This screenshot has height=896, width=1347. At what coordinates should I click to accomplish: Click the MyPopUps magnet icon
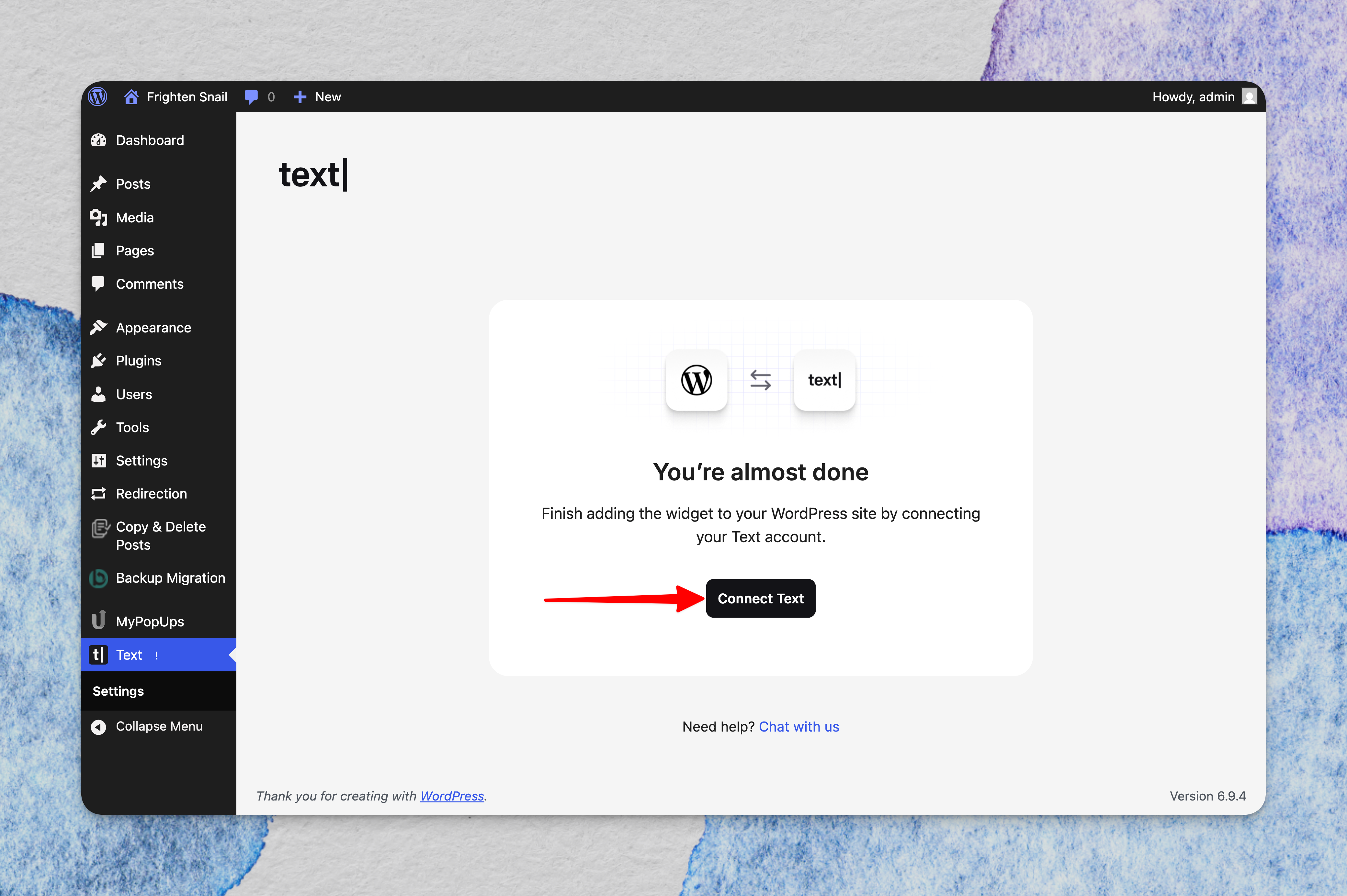(98, 620)
